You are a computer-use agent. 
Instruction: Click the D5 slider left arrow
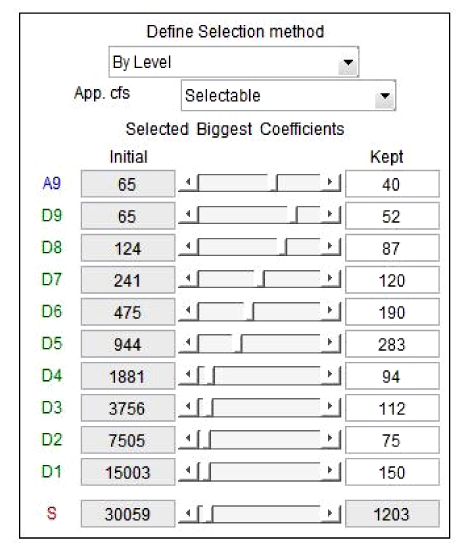tap(188, 343)
